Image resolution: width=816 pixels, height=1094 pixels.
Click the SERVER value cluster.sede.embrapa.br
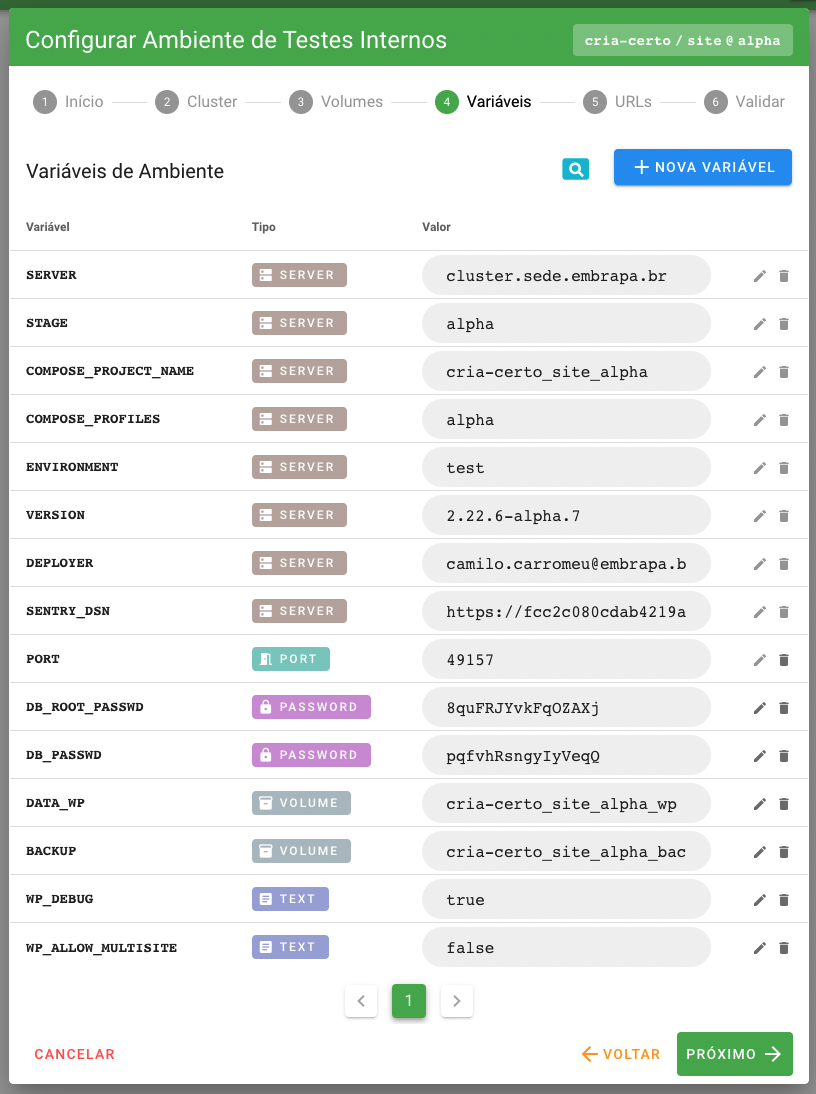point(566,276)
